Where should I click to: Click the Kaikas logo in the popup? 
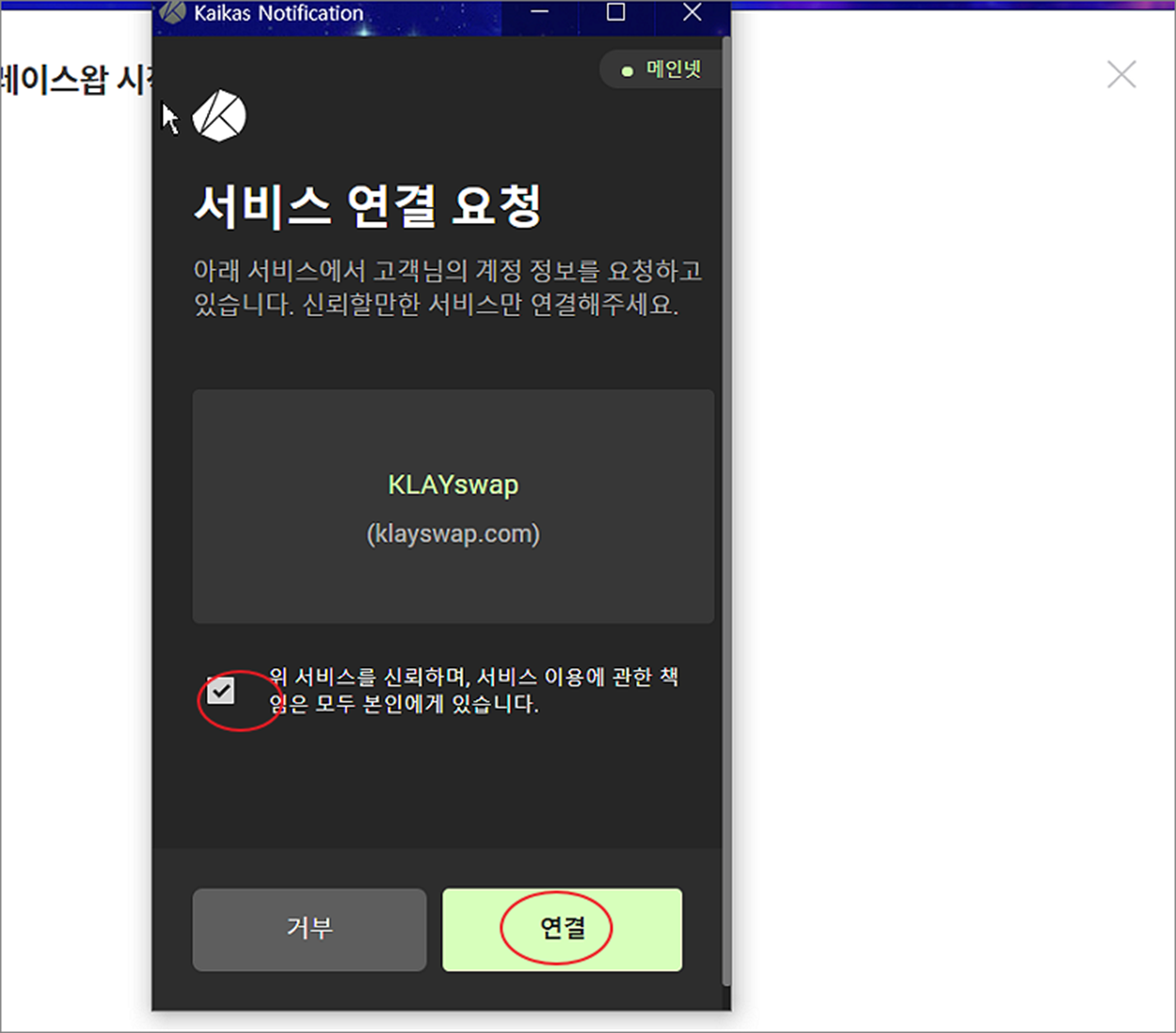[219, 117]
